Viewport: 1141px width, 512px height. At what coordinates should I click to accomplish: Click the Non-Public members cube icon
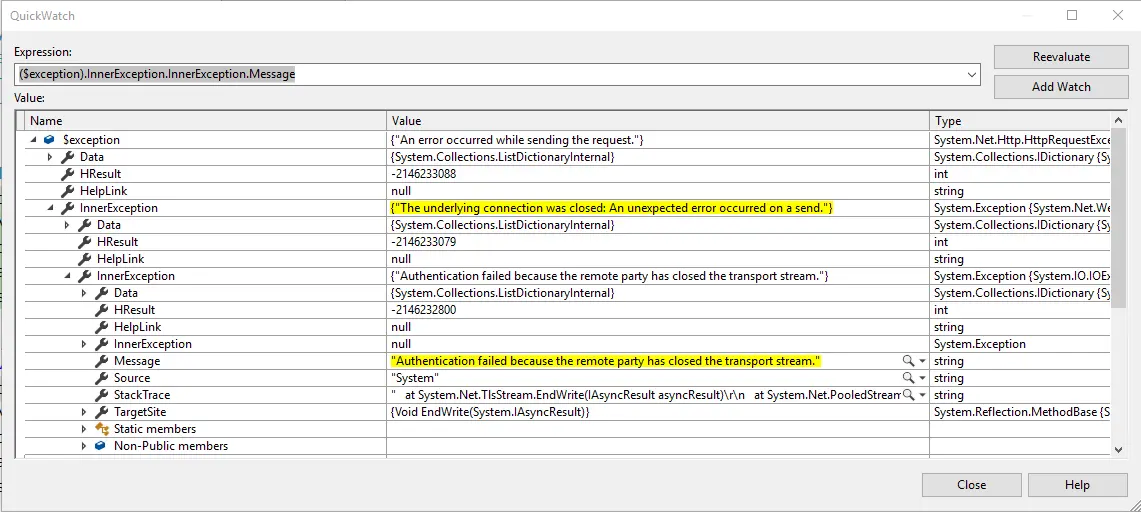101,446
